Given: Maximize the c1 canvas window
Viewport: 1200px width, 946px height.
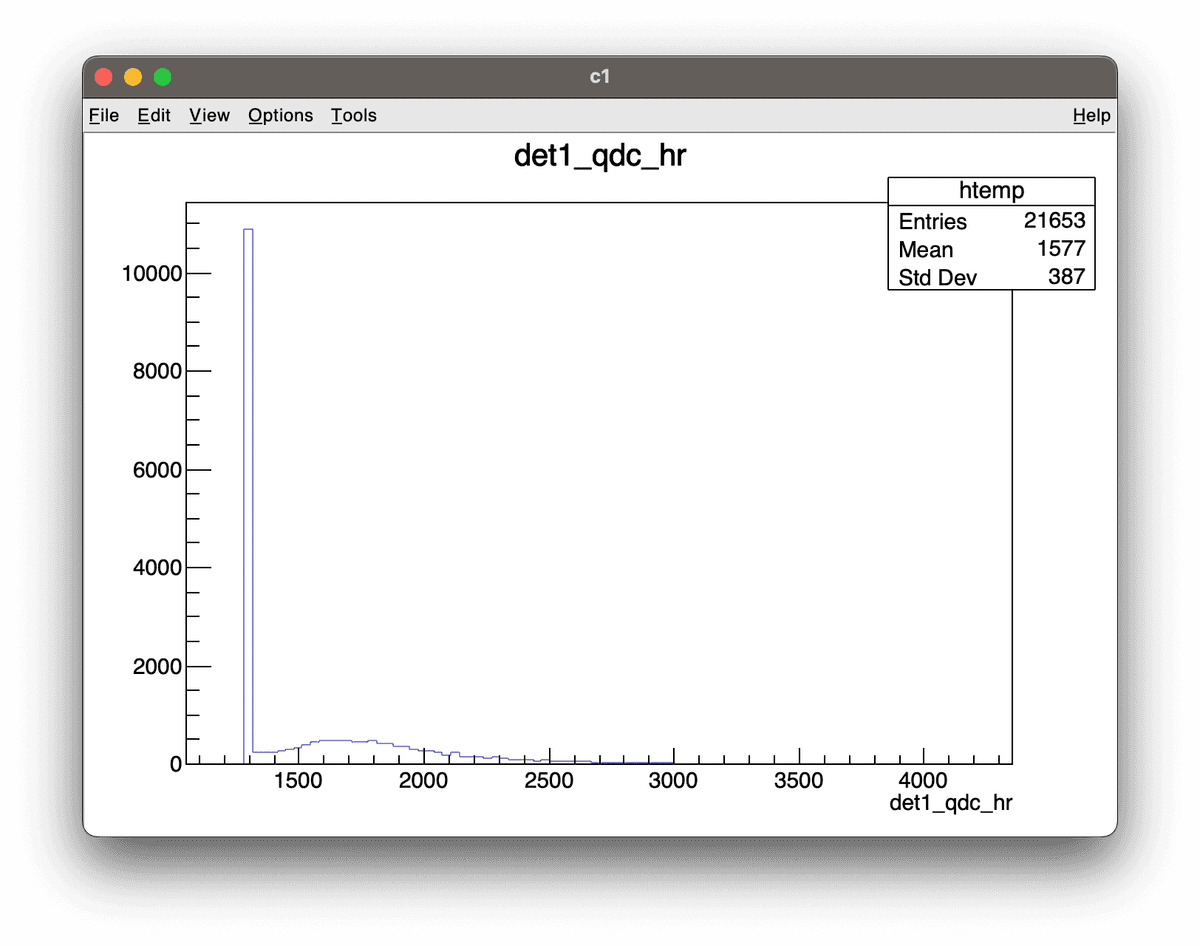Looking at the screenshot, I should tap(163, 77).
